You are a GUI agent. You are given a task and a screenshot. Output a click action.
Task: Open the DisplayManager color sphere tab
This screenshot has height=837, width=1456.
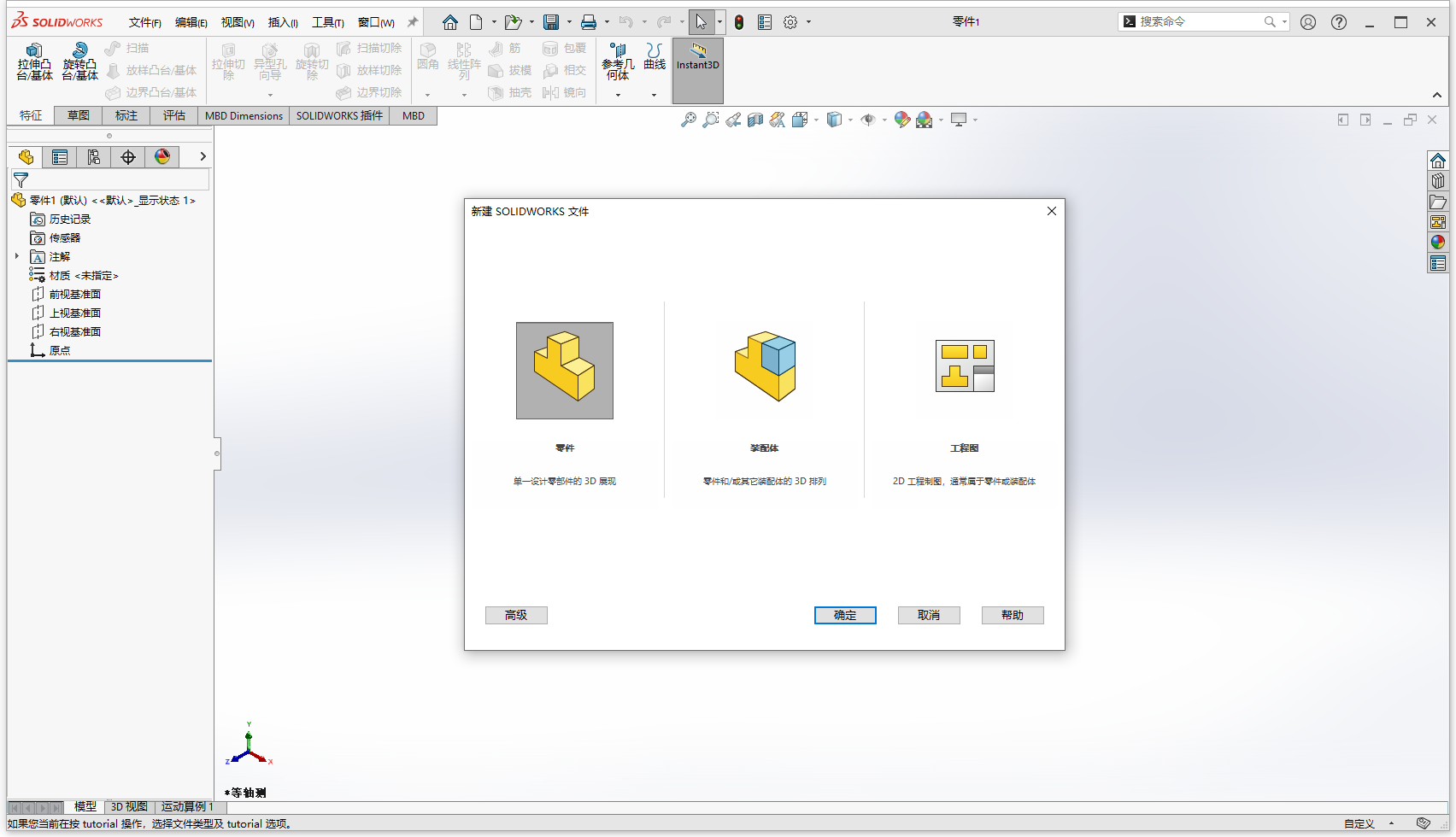[162, 157]
